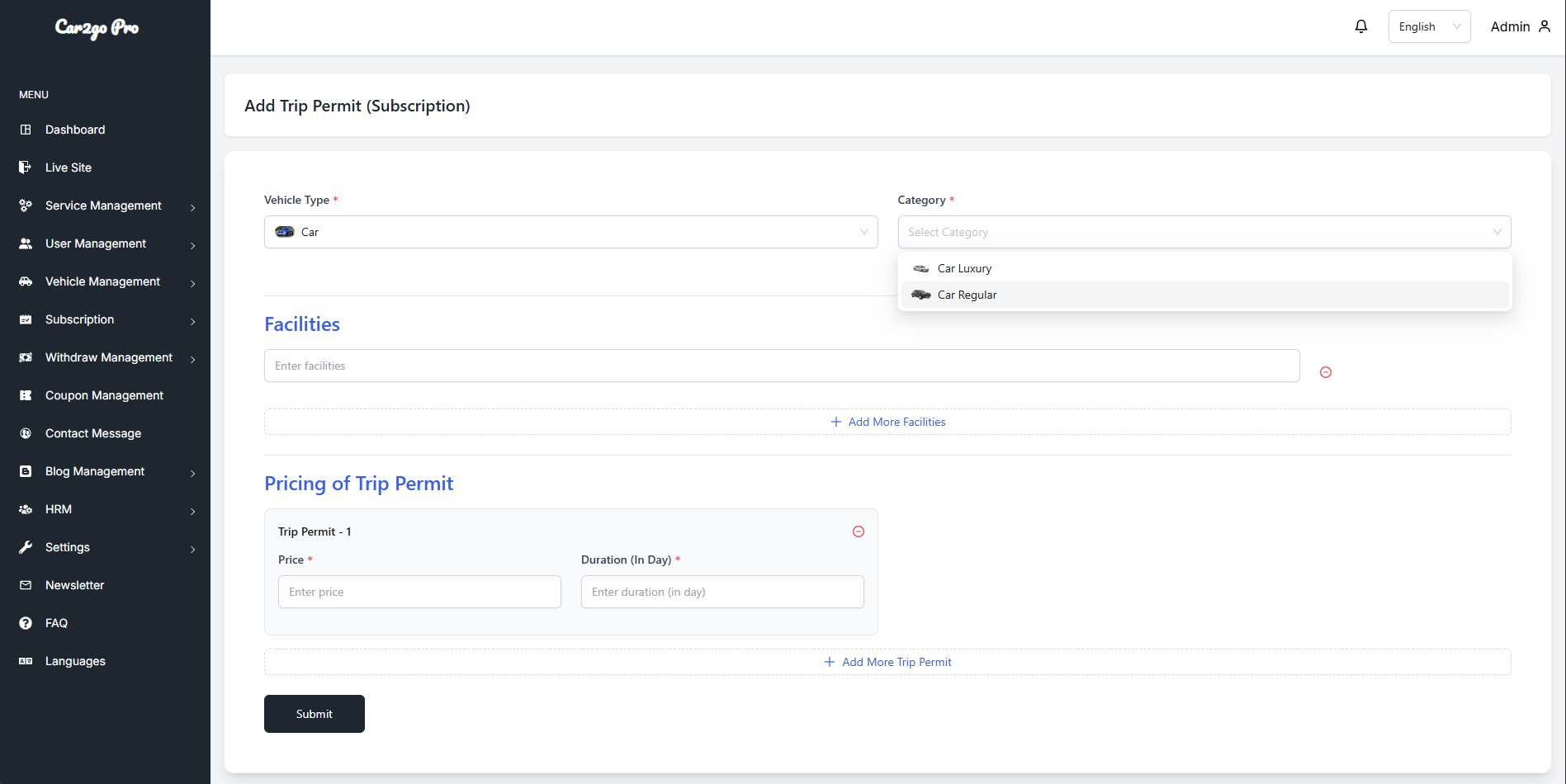
Task: Click Add More Facilities button
Action: 887,422
